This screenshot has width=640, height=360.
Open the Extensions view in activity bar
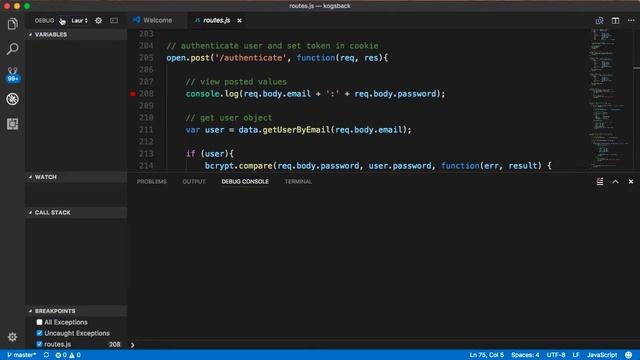click(x=12, y=124)
